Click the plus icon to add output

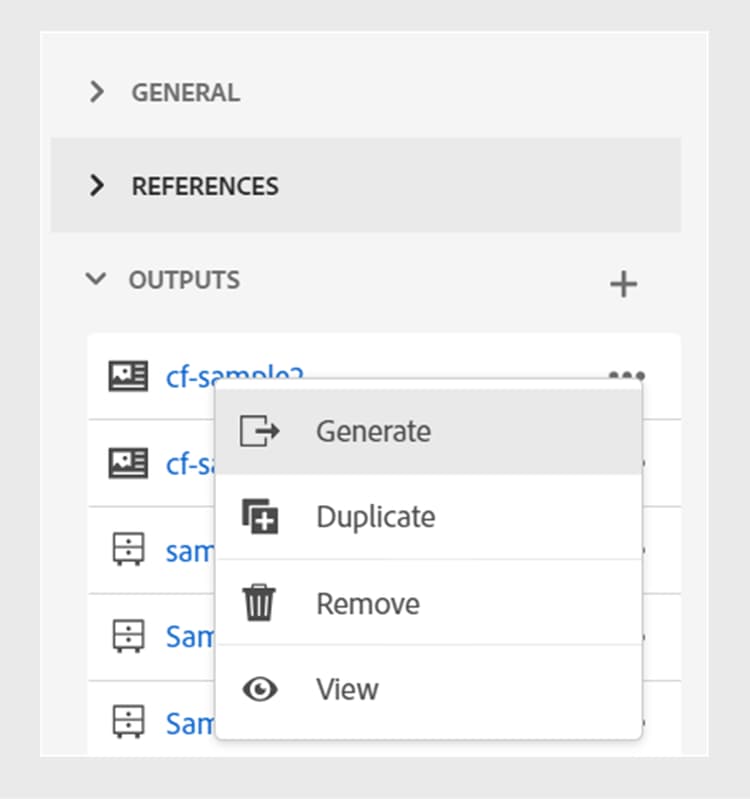click(x=623, y=284)
